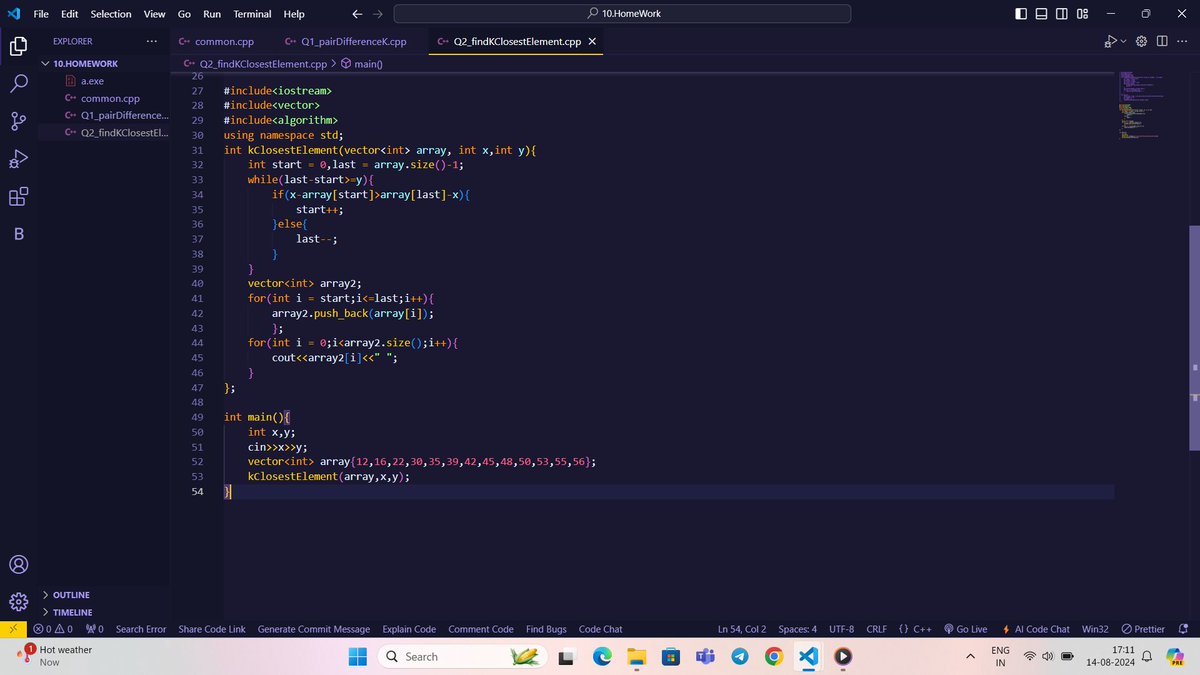This screenshot has height=675, width=1200.
Task: Click the Prettier status bar item
Action: pos(1143,629)
